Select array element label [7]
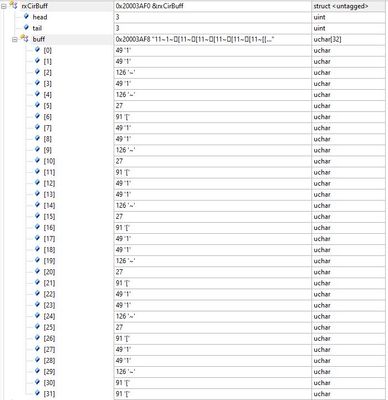 click(x=48, y=128)
